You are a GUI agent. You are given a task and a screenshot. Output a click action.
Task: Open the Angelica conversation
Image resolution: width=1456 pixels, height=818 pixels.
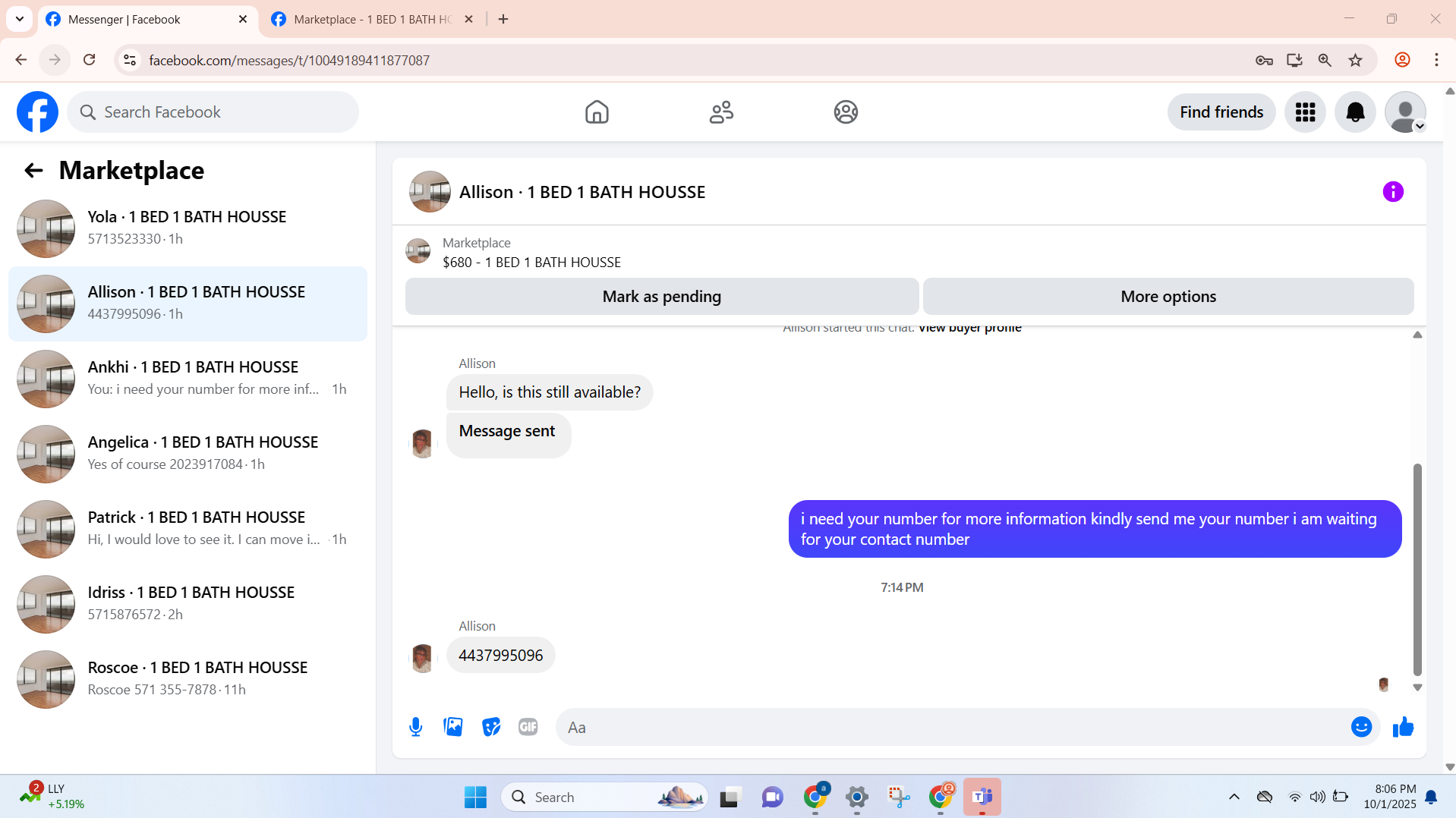(x=188, y=454)
